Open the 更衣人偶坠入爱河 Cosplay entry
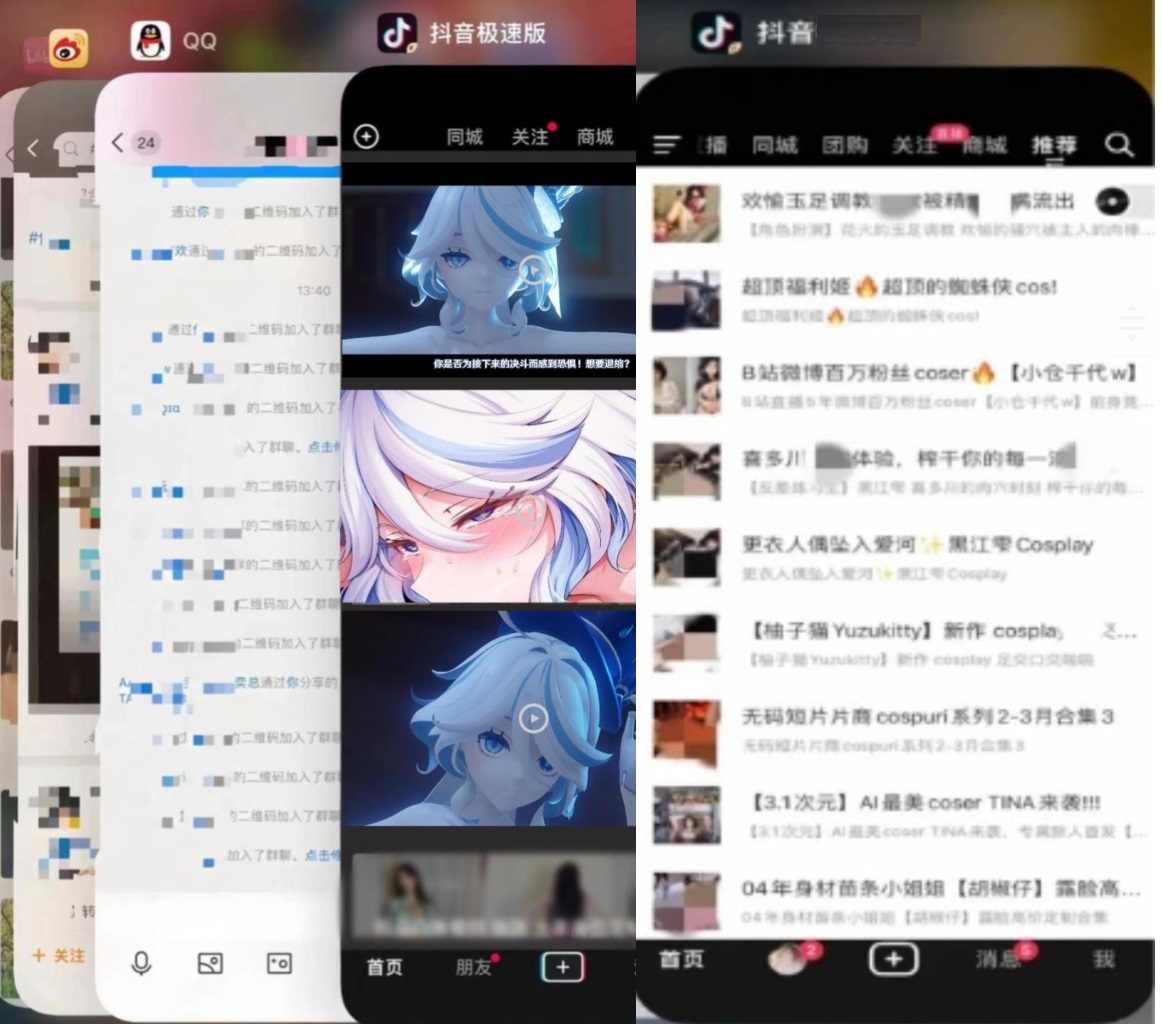This screenshot has width=1162, height=1024. [900, 557]
